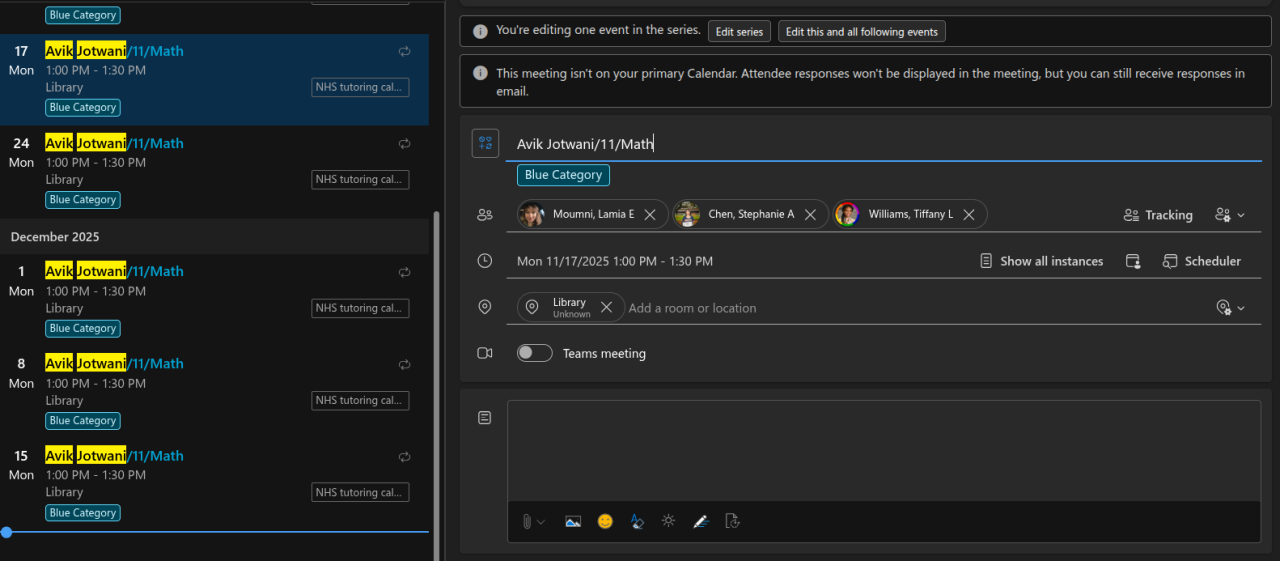Click Show all instances

click(1041, 261)
